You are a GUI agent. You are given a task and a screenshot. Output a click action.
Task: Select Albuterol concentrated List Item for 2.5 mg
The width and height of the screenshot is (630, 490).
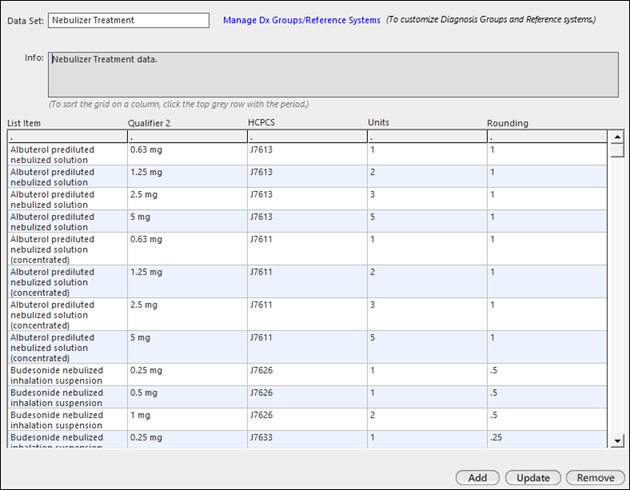pyautogui.click(x=68, y=314)
